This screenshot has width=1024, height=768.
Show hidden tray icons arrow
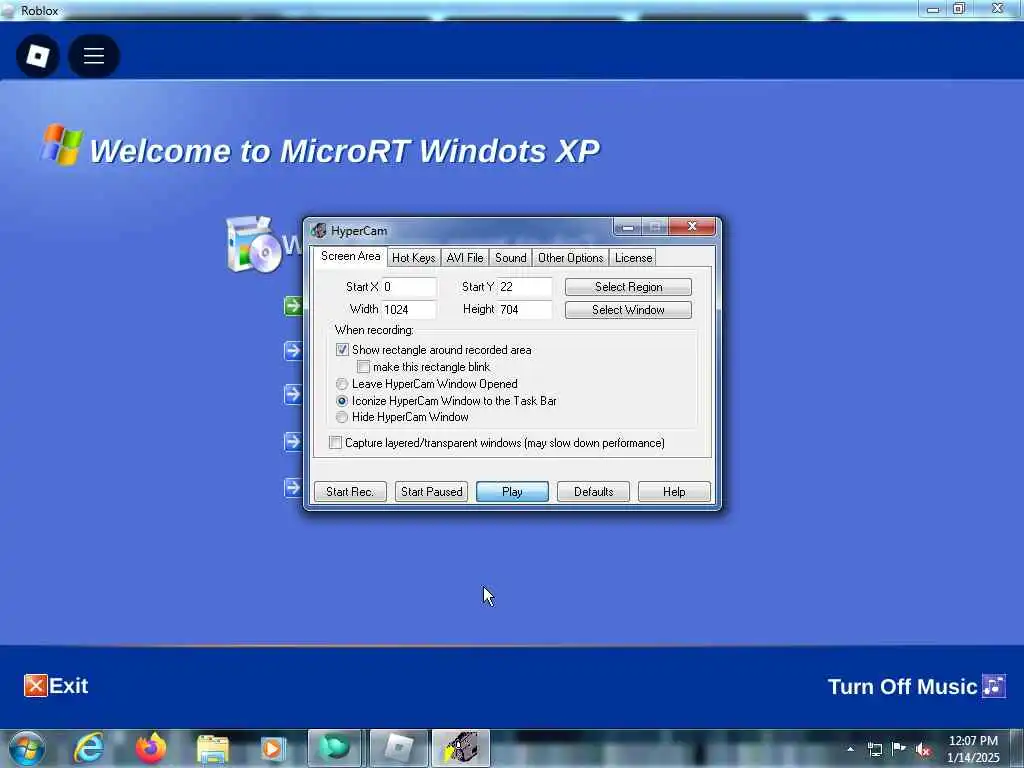(850, 749)
